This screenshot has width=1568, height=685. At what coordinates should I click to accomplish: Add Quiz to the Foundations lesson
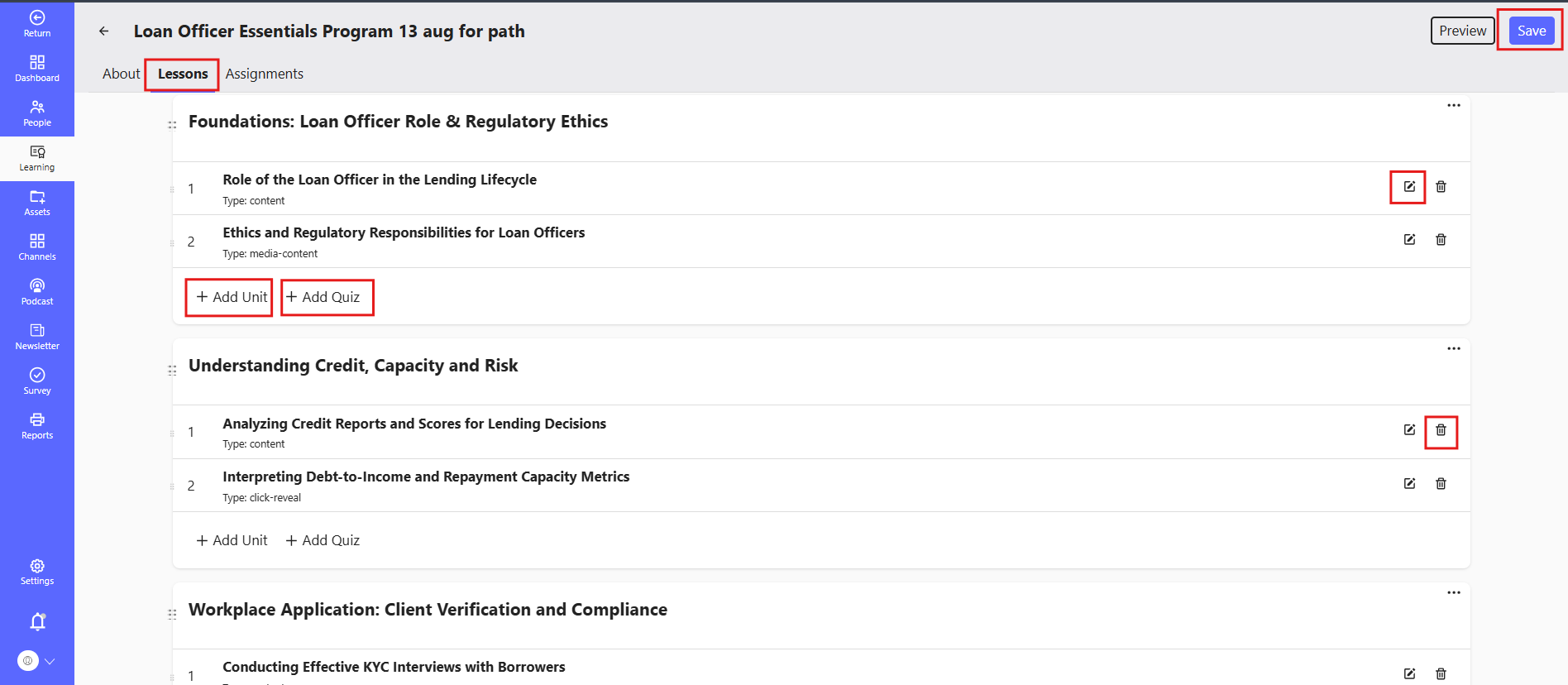tap(323, 297)
